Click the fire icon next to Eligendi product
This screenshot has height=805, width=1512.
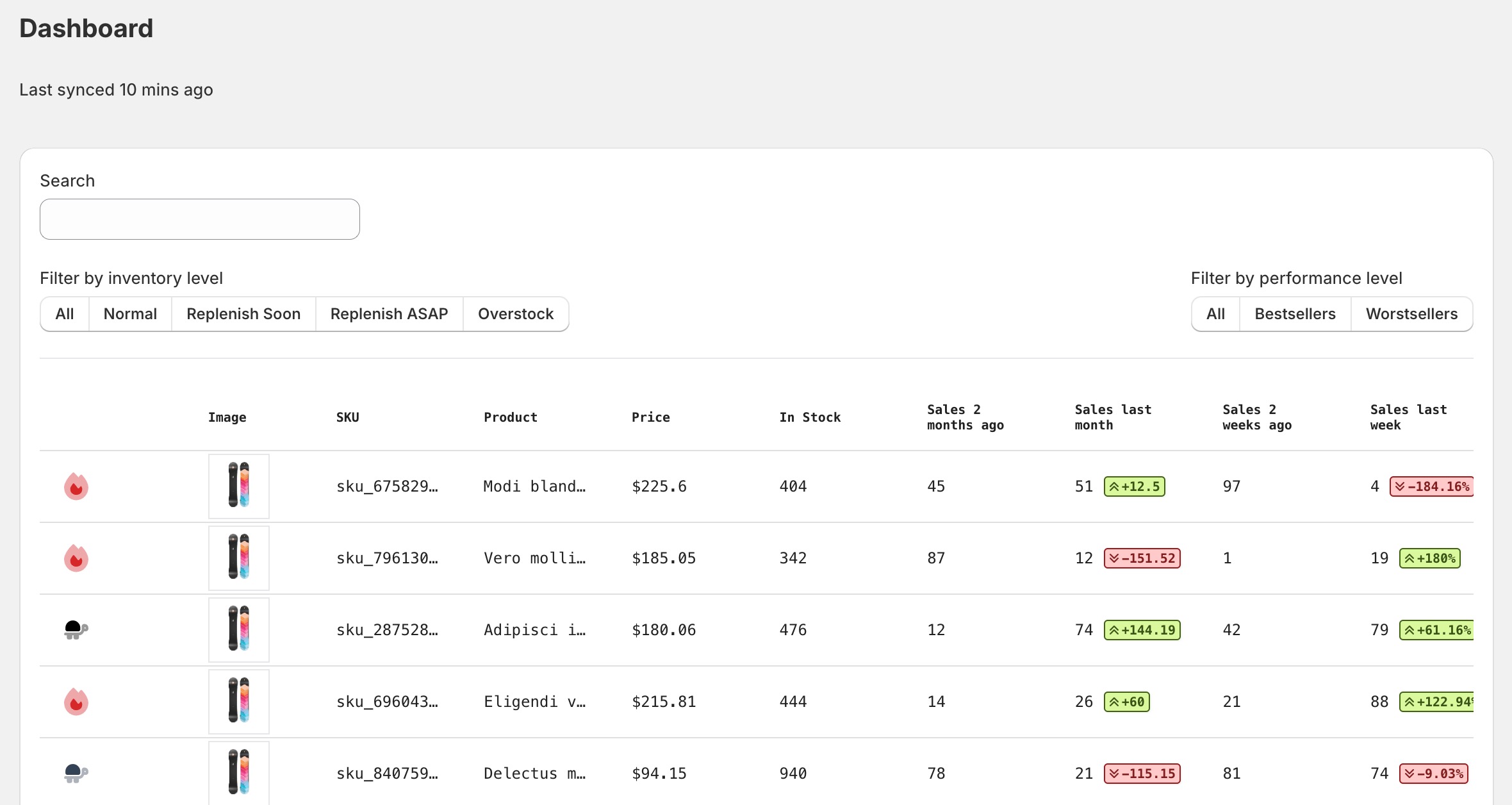[x=76, y=702]
